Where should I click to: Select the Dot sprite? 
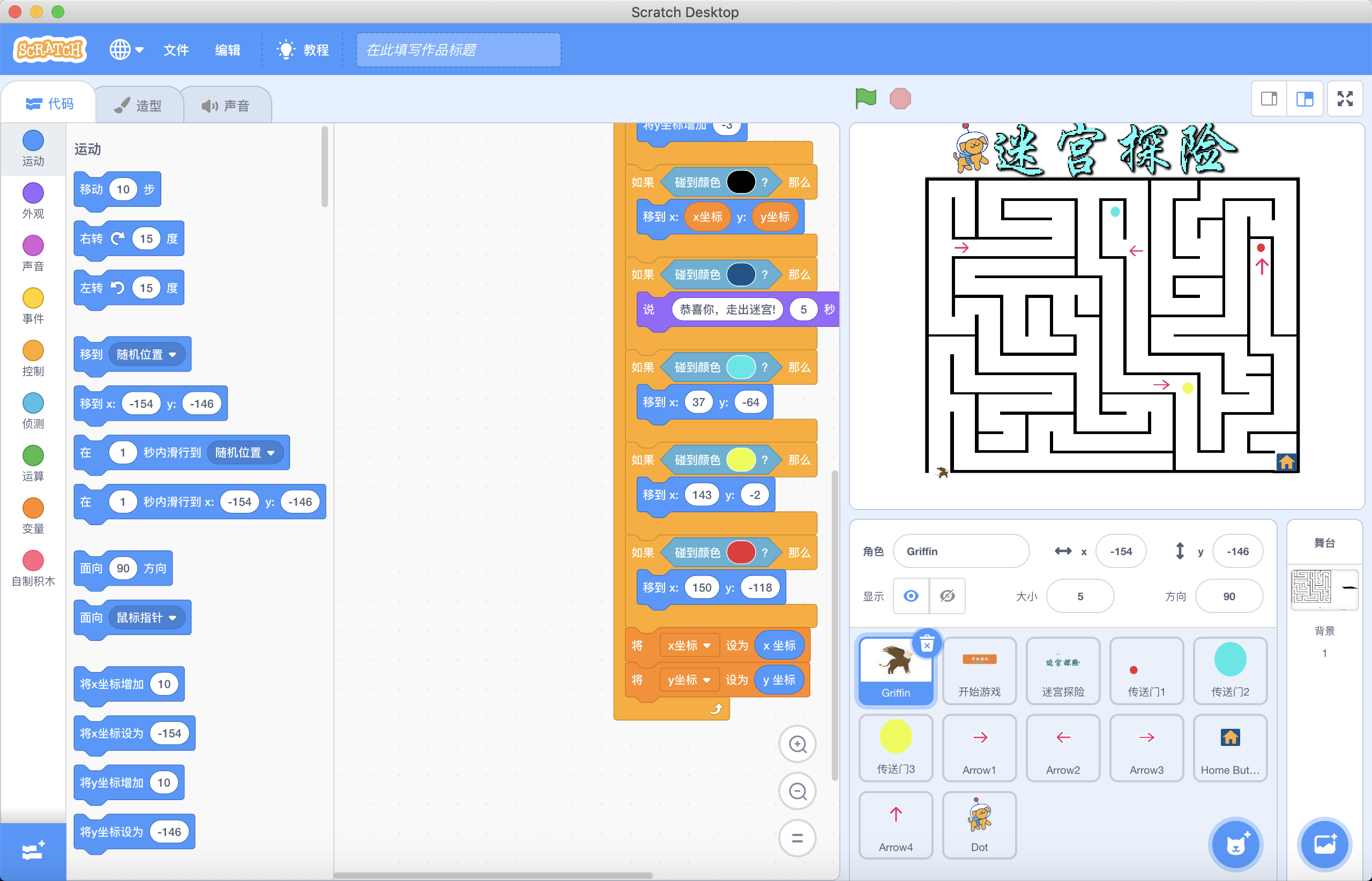980,825
